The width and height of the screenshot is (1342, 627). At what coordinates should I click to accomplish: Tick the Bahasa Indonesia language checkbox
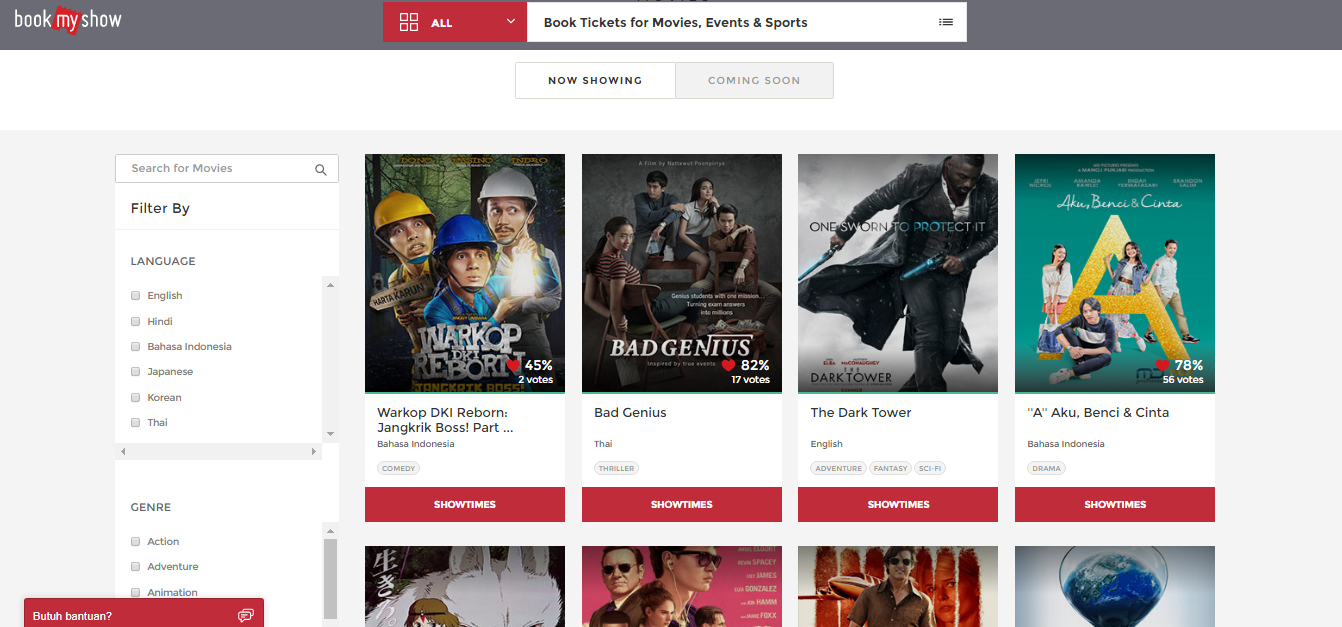(x=135, y=346)
